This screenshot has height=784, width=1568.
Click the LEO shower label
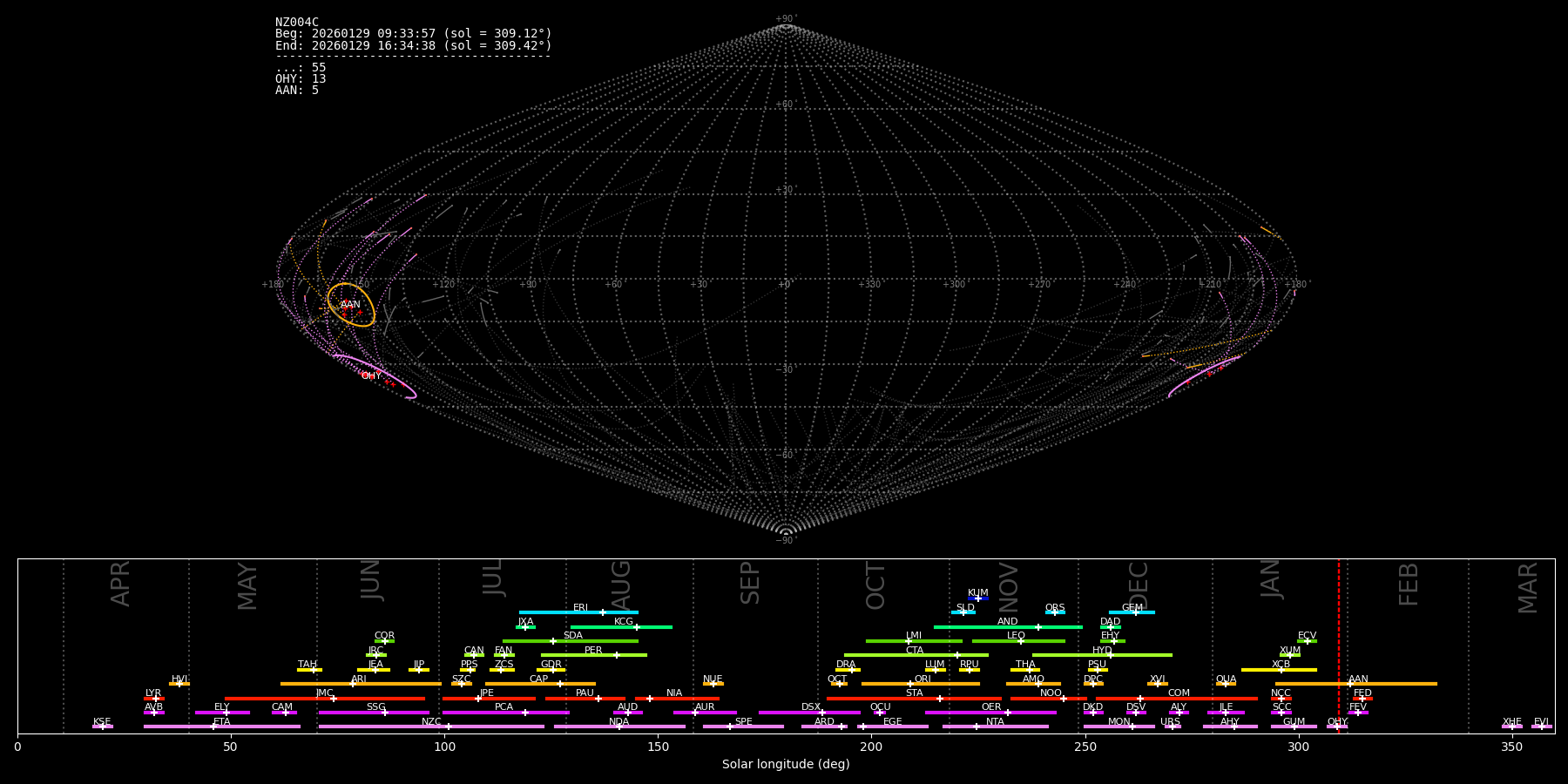coord(1017,635)
